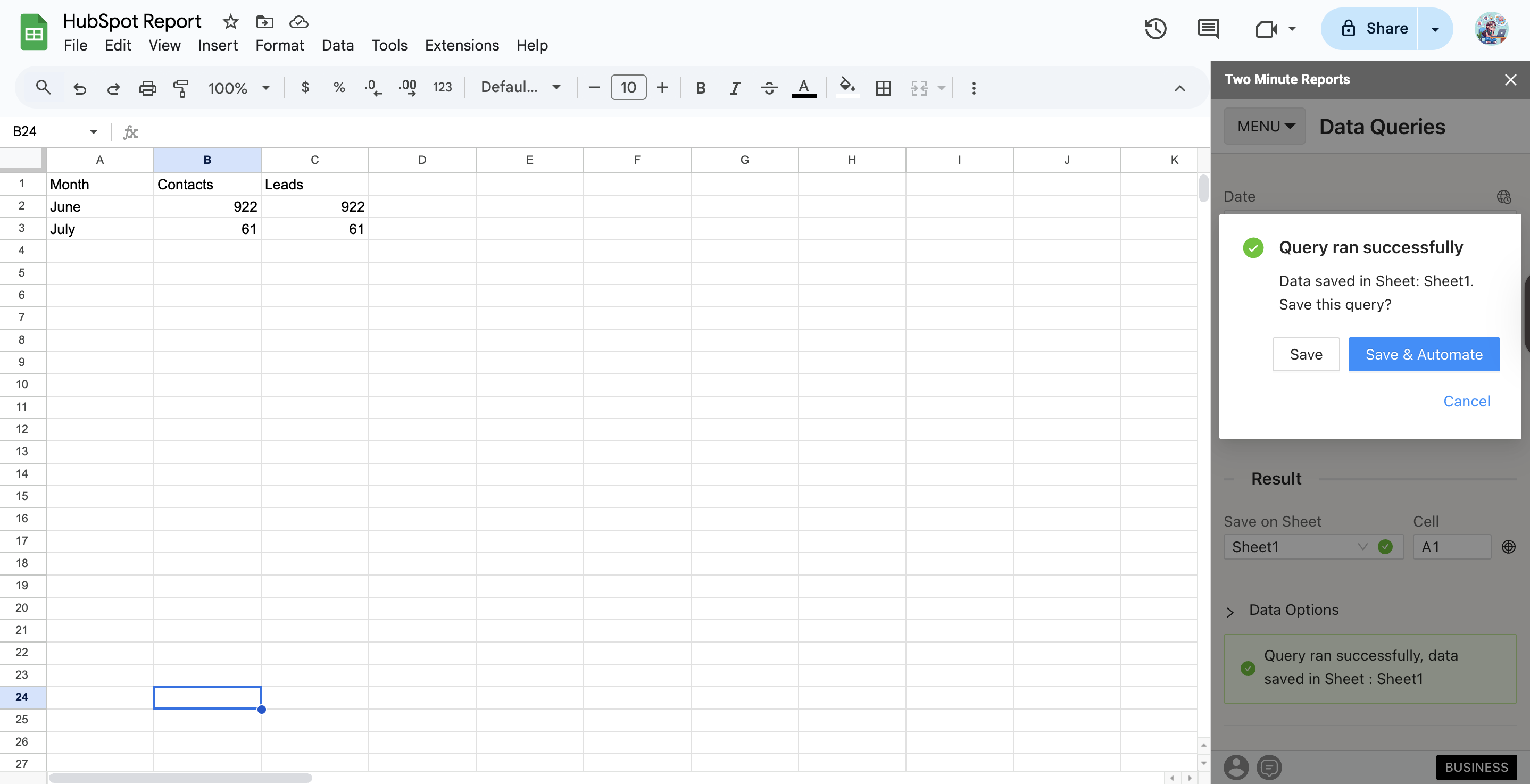Print the spreadsheet
This screenshot has height=784, width=1530.
point(147,88)
